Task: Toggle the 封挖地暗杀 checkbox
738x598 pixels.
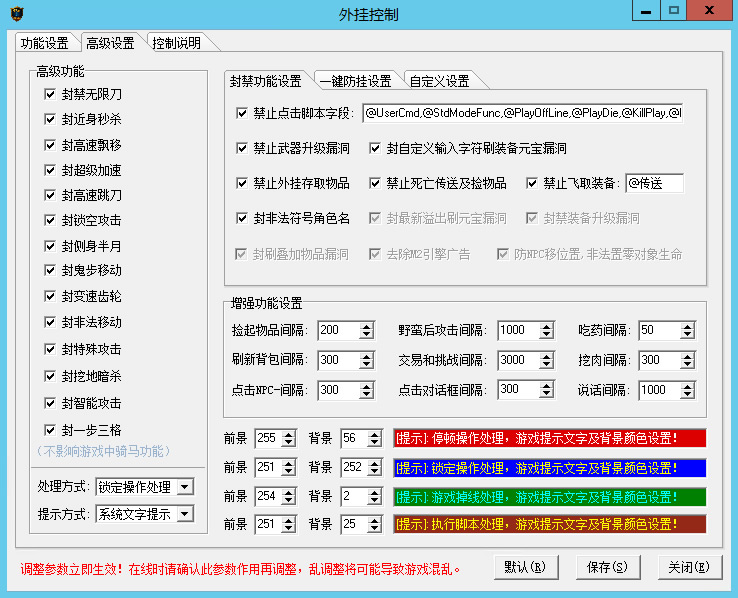Action: 49,376
